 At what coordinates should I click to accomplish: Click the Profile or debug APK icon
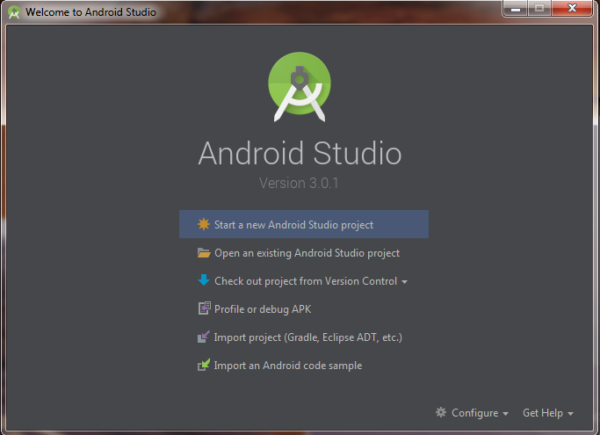pyautogui.click(x=204, y=309)
